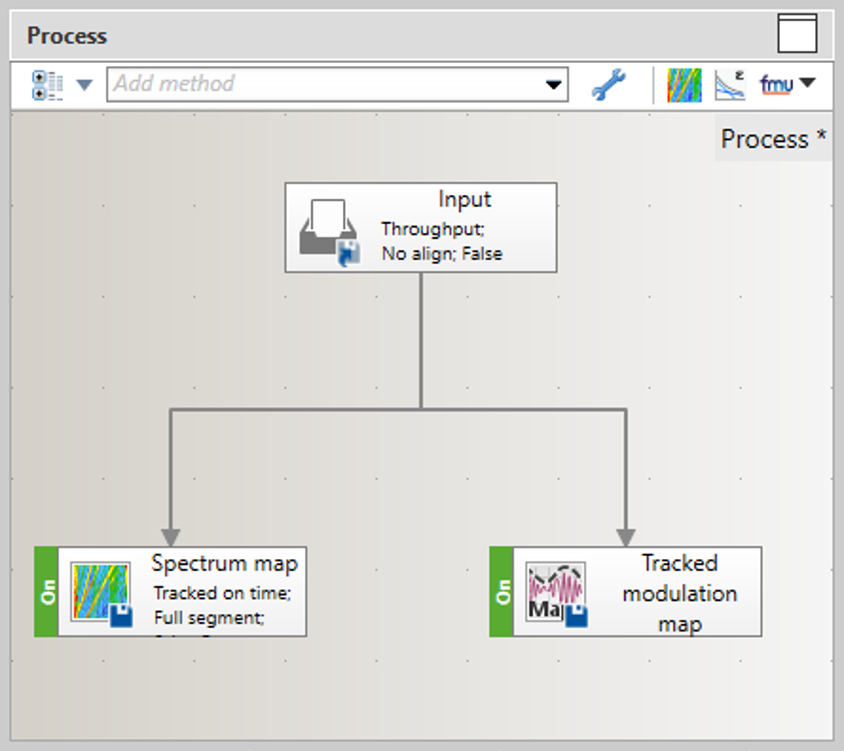Image resolution: width=844 pixels, height=751 pixels.
Task: Click the decay curve chart toolbar icon
Action: click(x=731, y=85)
